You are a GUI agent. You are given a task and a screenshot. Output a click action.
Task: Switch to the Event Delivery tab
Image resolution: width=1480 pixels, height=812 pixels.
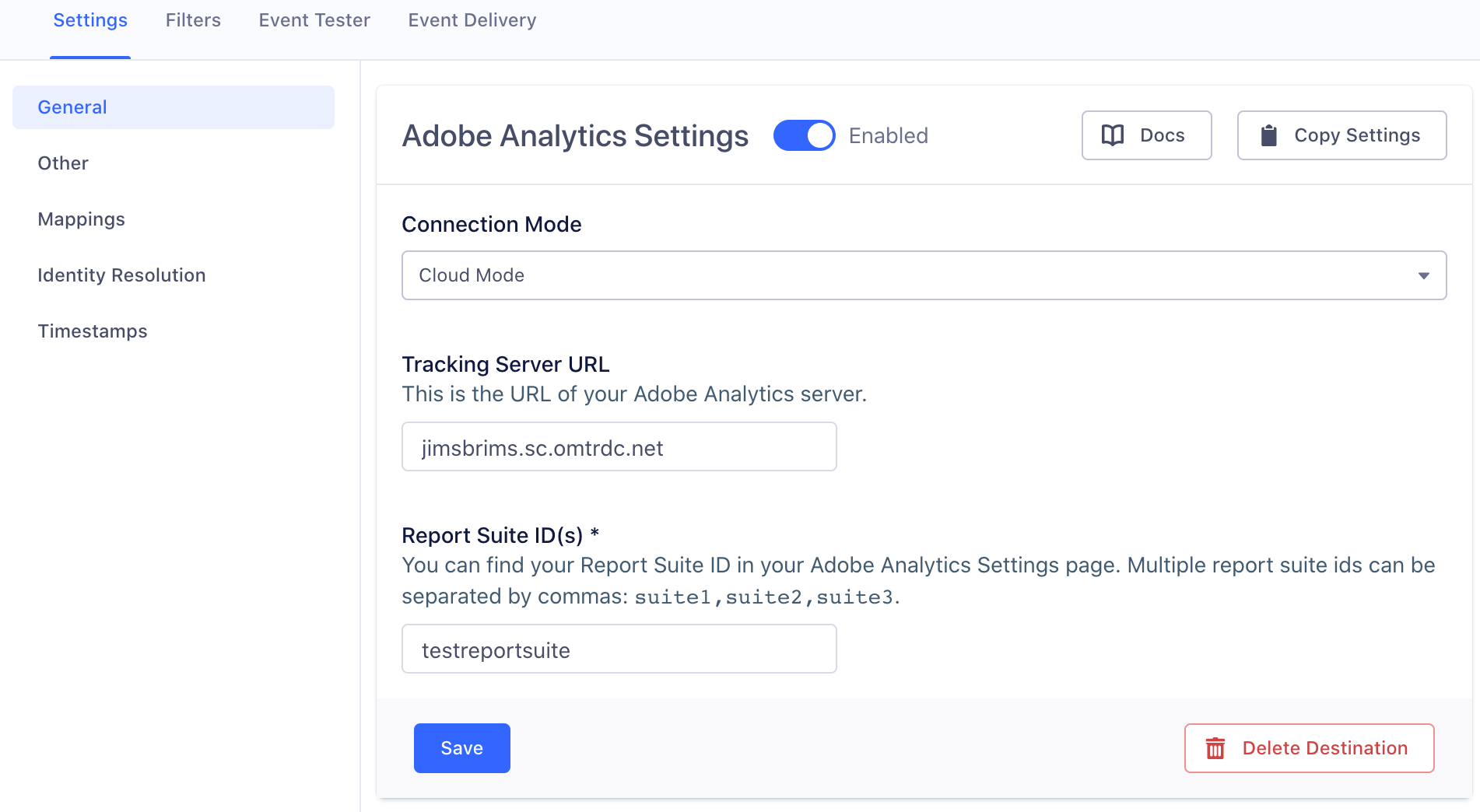[x=472, y=20]
